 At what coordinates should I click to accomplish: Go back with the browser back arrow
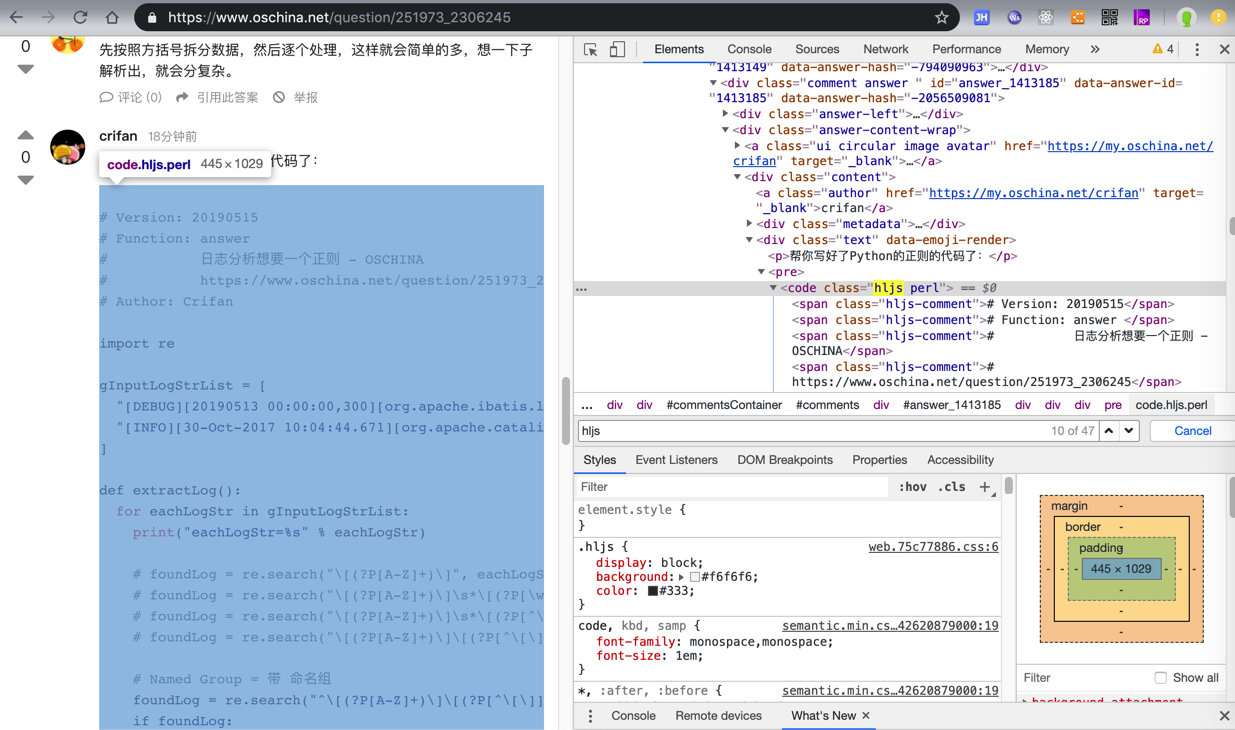pyautogui.click(x=16, y=18)
